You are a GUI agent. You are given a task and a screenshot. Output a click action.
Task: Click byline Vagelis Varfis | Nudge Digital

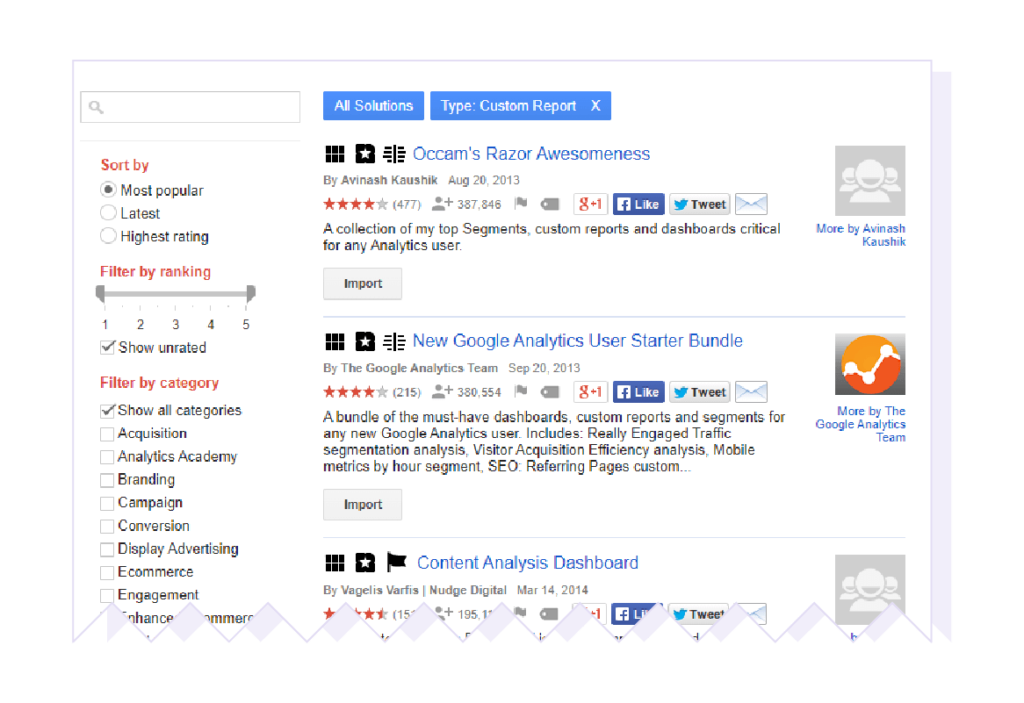424,590
